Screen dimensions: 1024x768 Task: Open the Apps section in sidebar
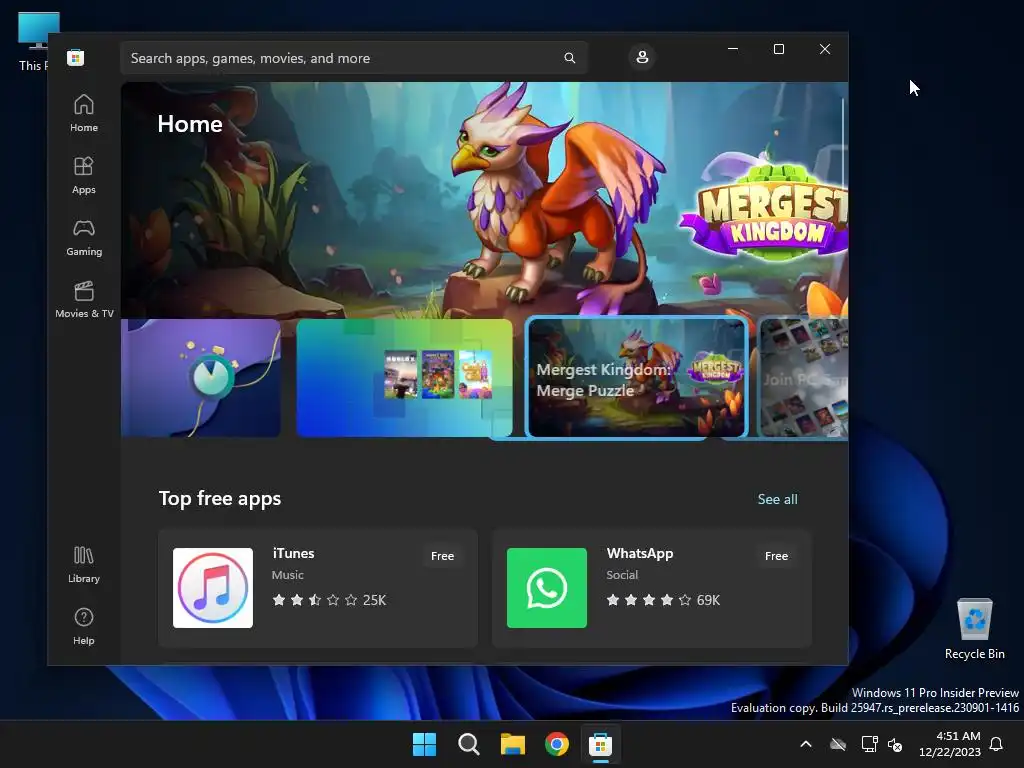tap(84, 176)
